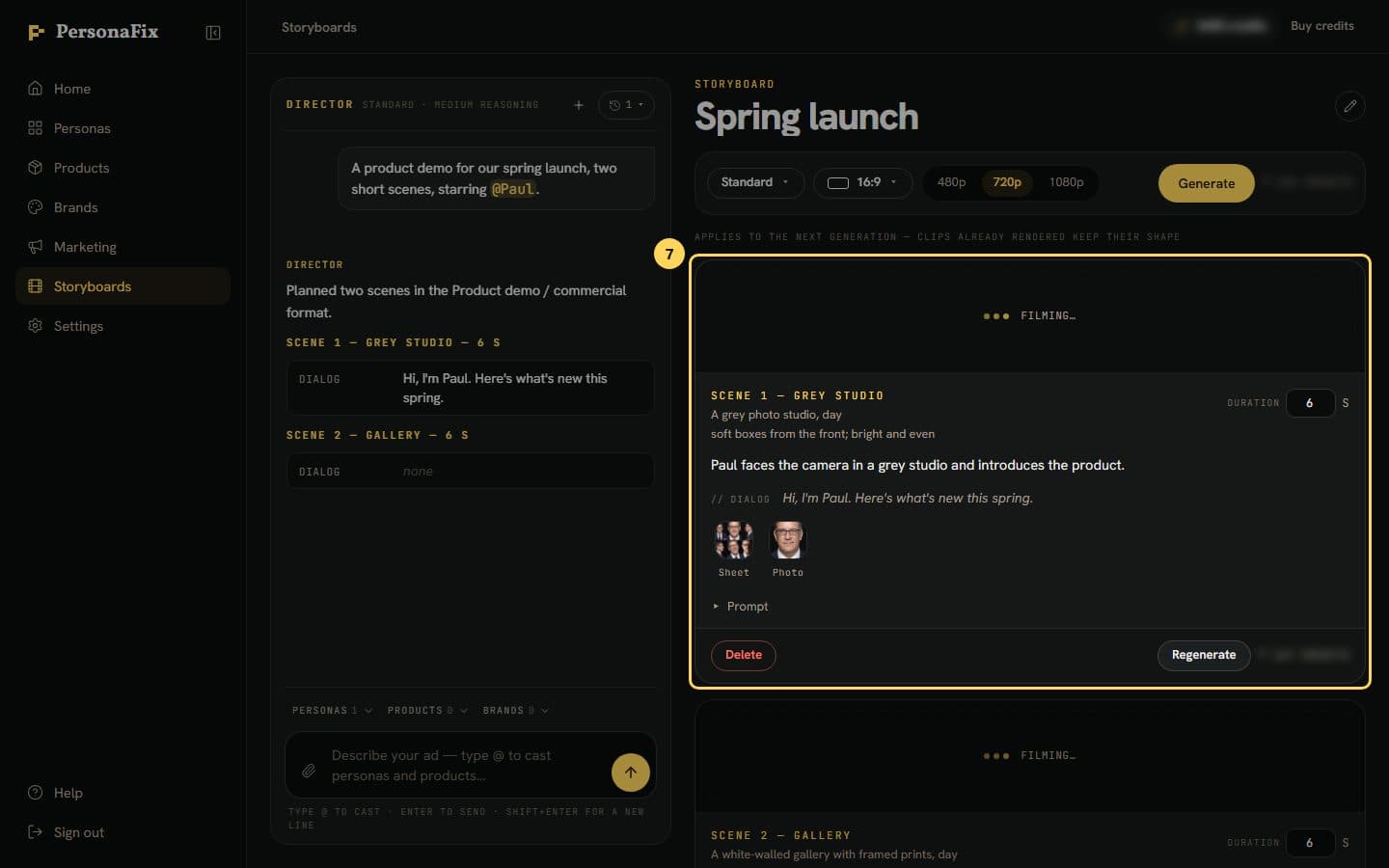
Task: Click Storyboards breadcrumb heading
Action: (319, 27)
